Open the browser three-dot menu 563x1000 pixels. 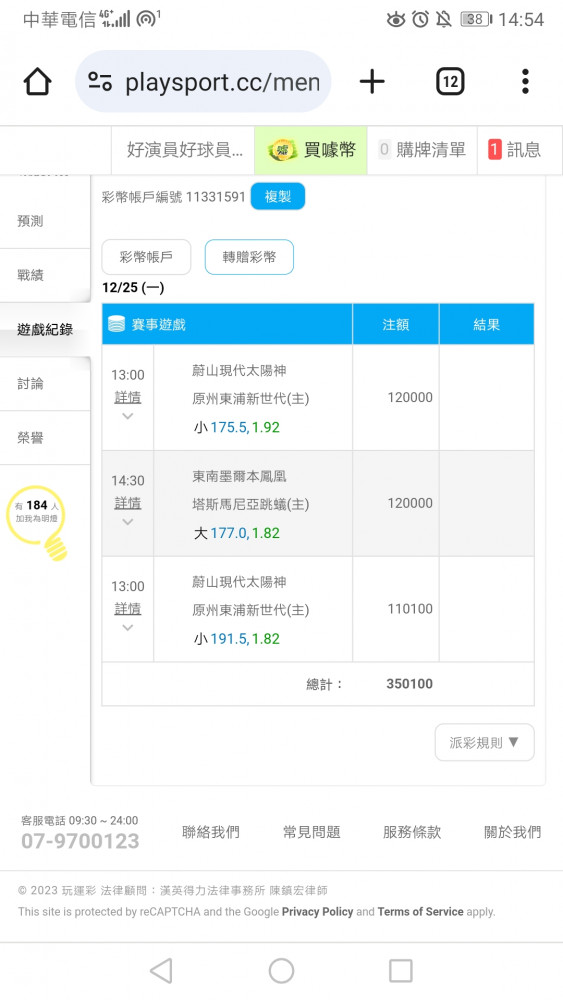point(525,82)
